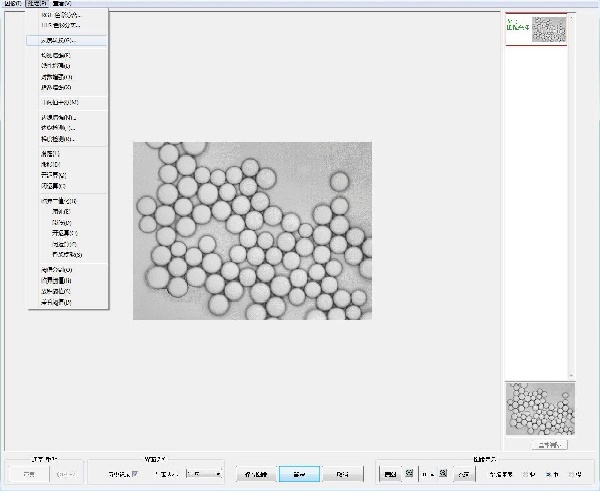Click the small button beneath the navigator preview

[x=549, y=444]
